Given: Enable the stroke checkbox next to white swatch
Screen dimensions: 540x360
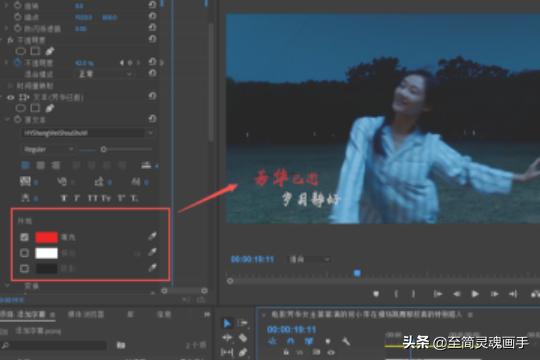Looking at the screenshot, I should tap(24, 253).
